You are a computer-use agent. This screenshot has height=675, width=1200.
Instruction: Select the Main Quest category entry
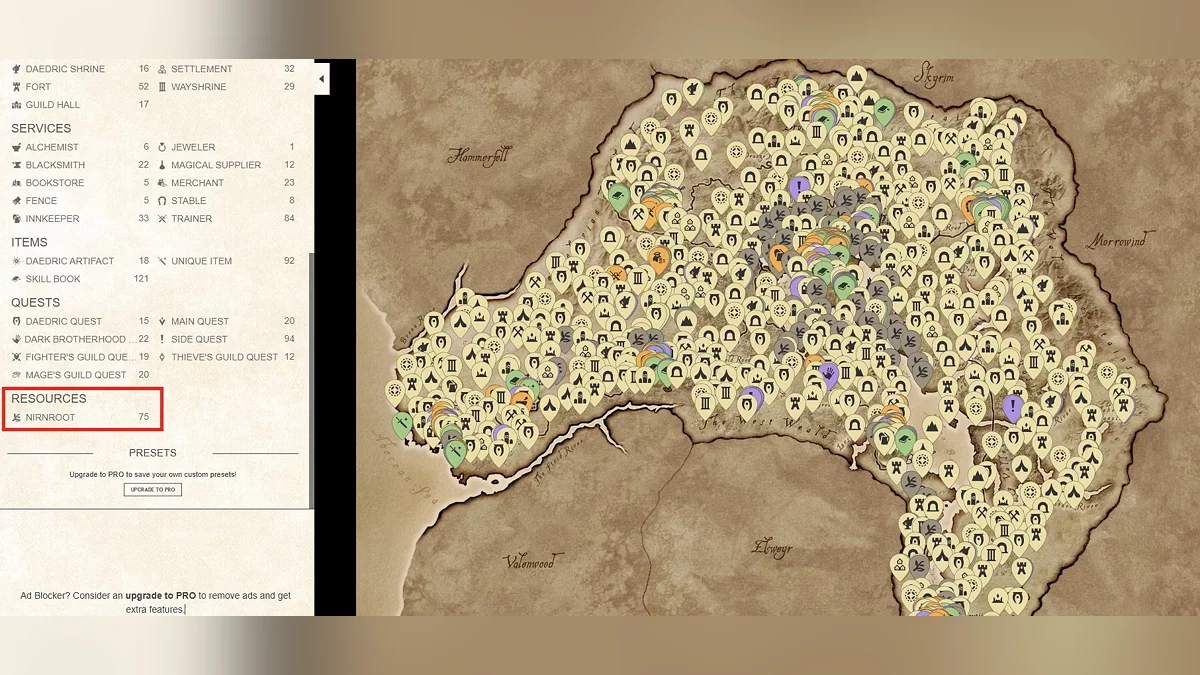point(199,321)
